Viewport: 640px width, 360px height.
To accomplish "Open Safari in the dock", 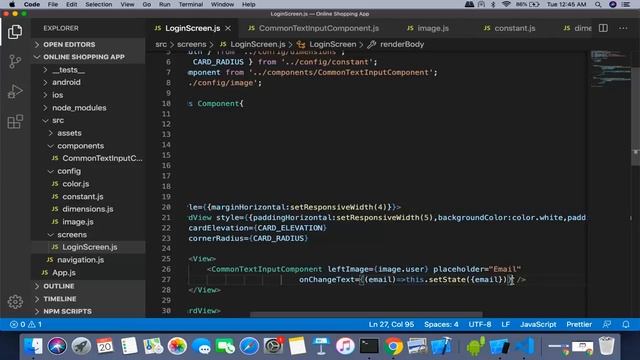I will click(249, 346).
